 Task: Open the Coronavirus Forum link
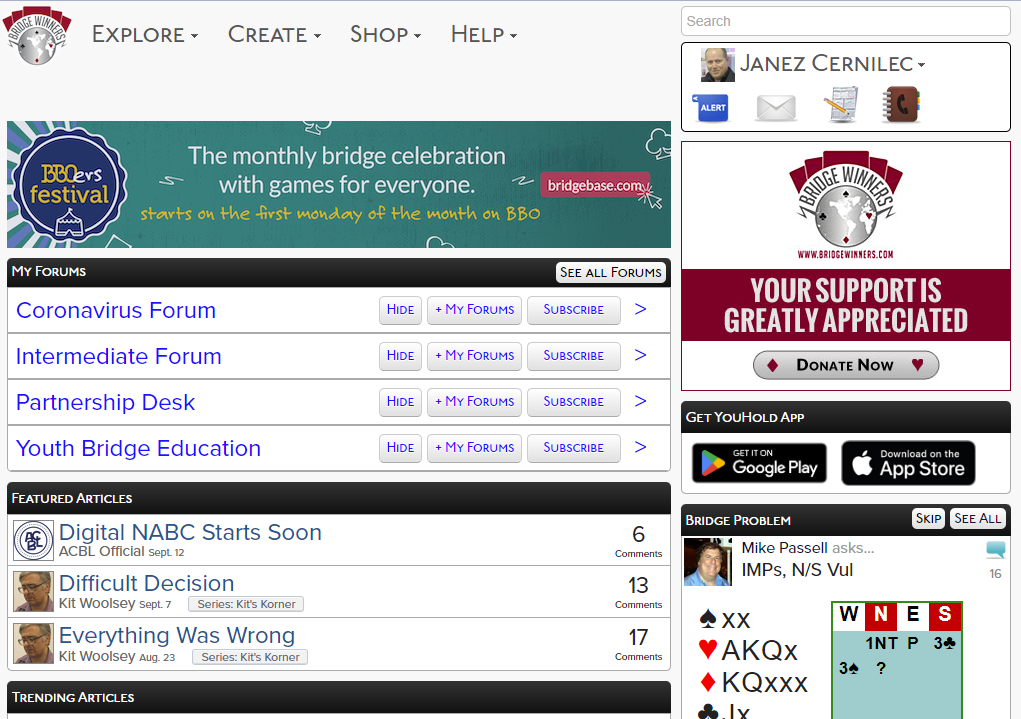pyautogui.click(x=116, y=310)
